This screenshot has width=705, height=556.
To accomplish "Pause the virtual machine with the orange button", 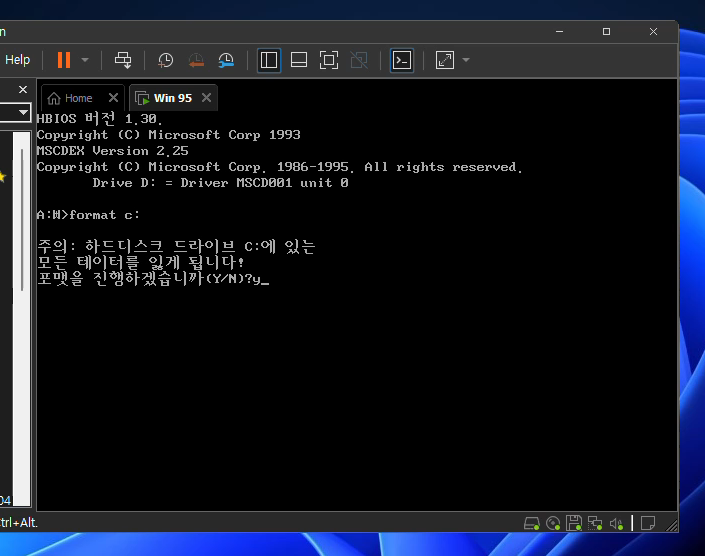I will (x=64, y=60).
